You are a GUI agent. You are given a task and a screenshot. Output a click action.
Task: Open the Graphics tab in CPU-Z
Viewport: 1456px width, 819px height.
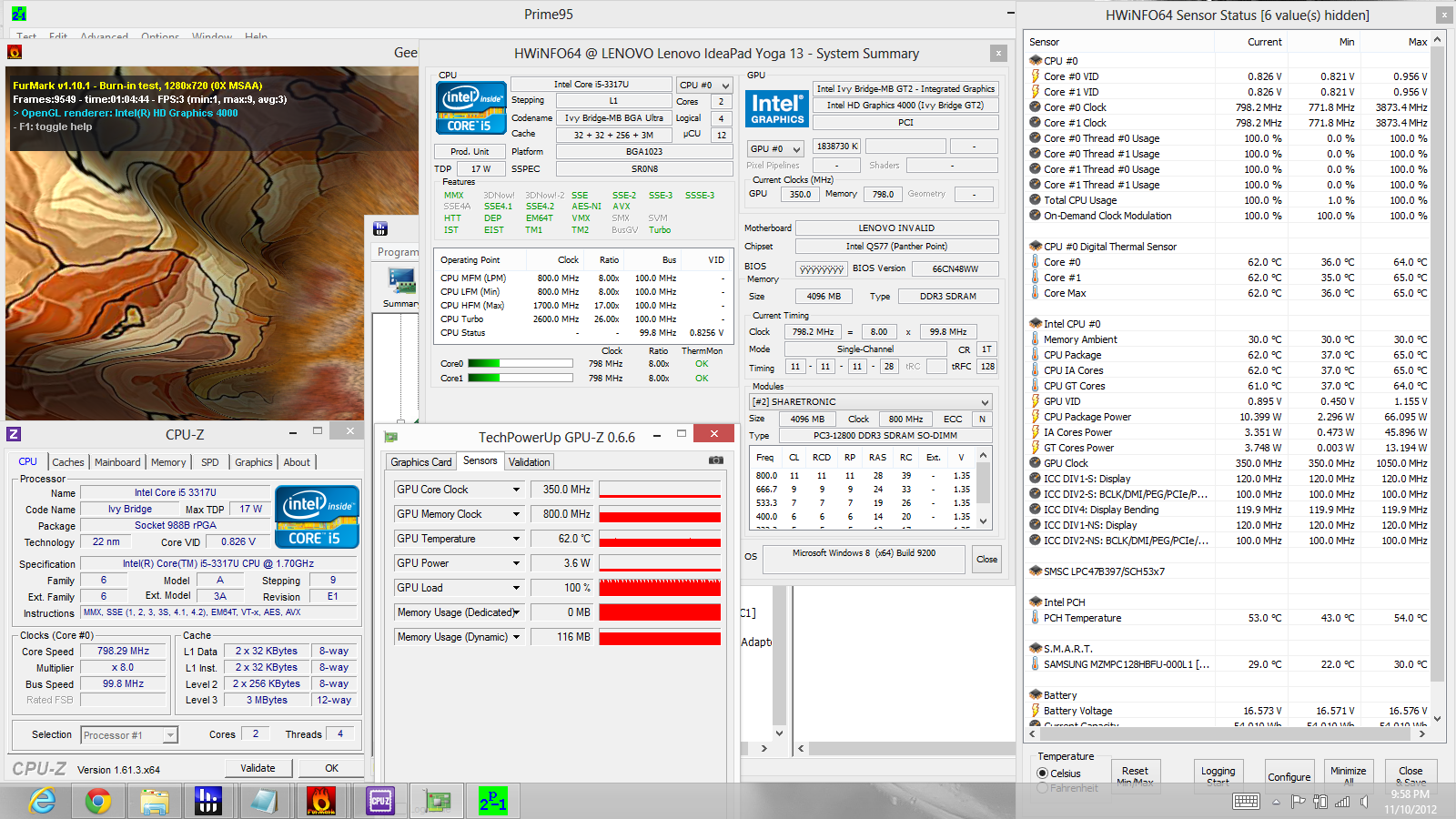(254, 462)
